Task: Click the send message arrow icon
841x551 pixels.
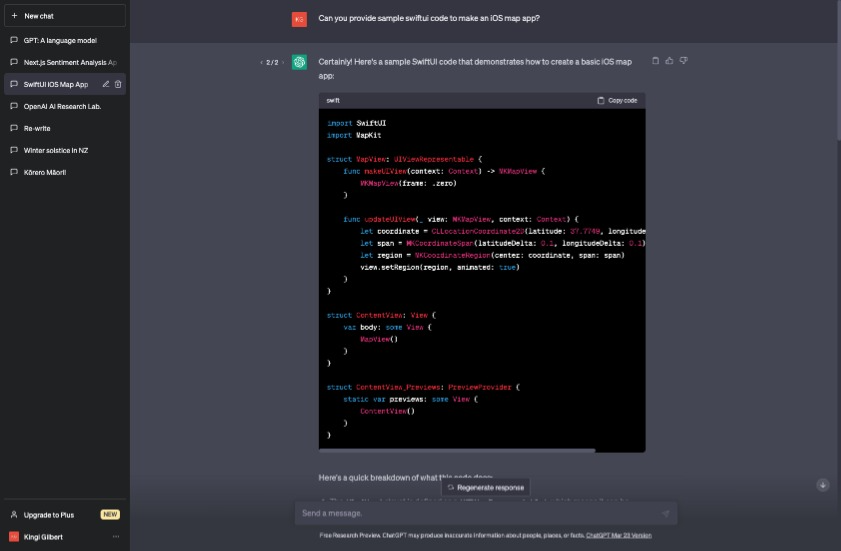Action: [x=666, y=513]
